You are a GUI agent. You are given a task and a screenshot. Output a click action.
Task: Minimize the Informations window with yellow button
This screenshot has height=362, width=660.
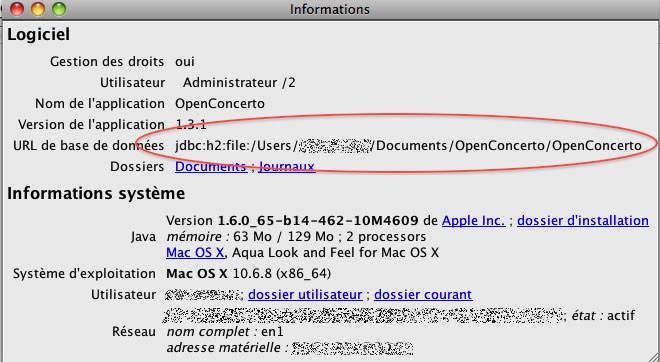point(38,9)
